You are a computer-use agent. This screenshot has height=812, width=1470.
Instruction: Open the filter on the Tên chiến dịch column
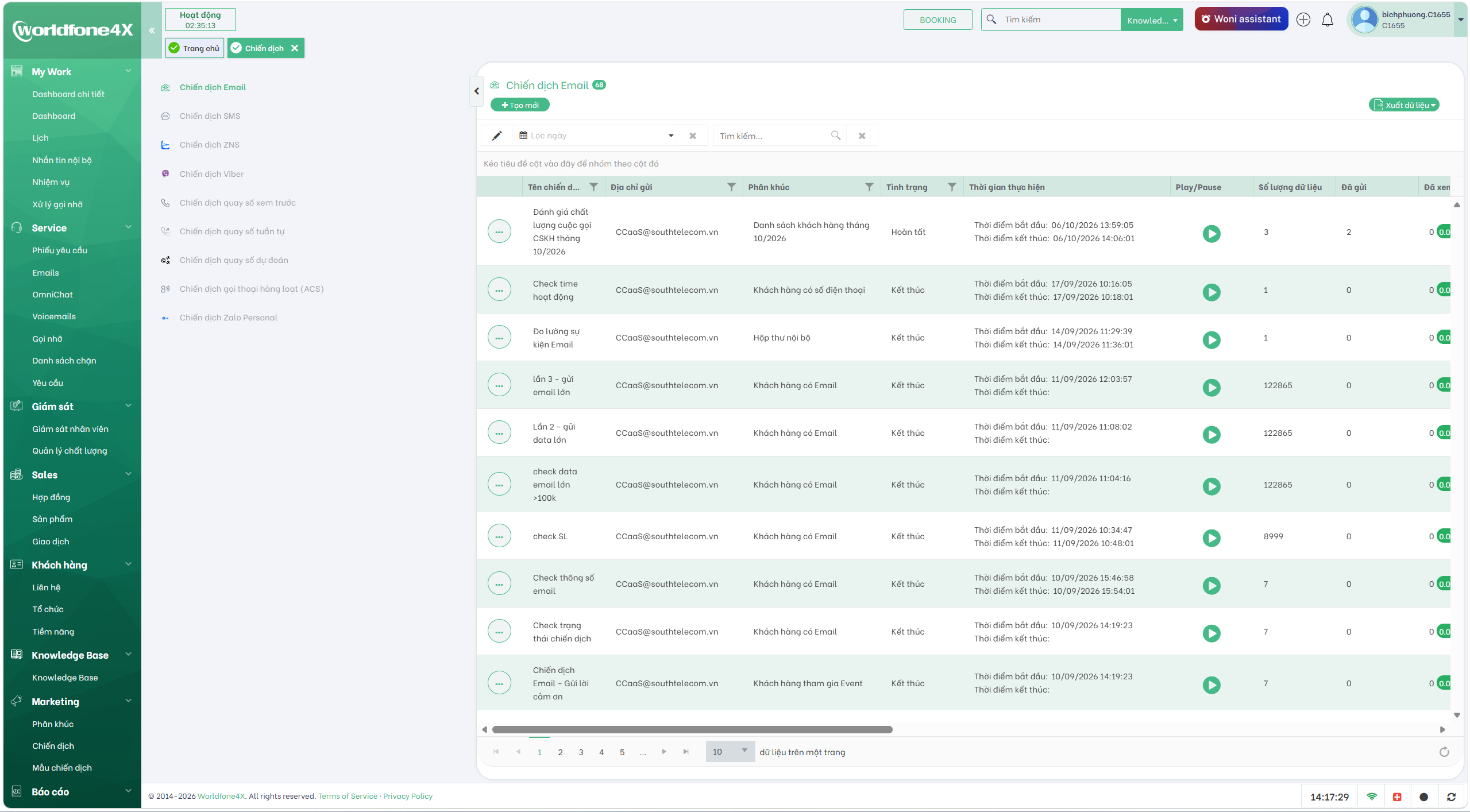point(593,187)
